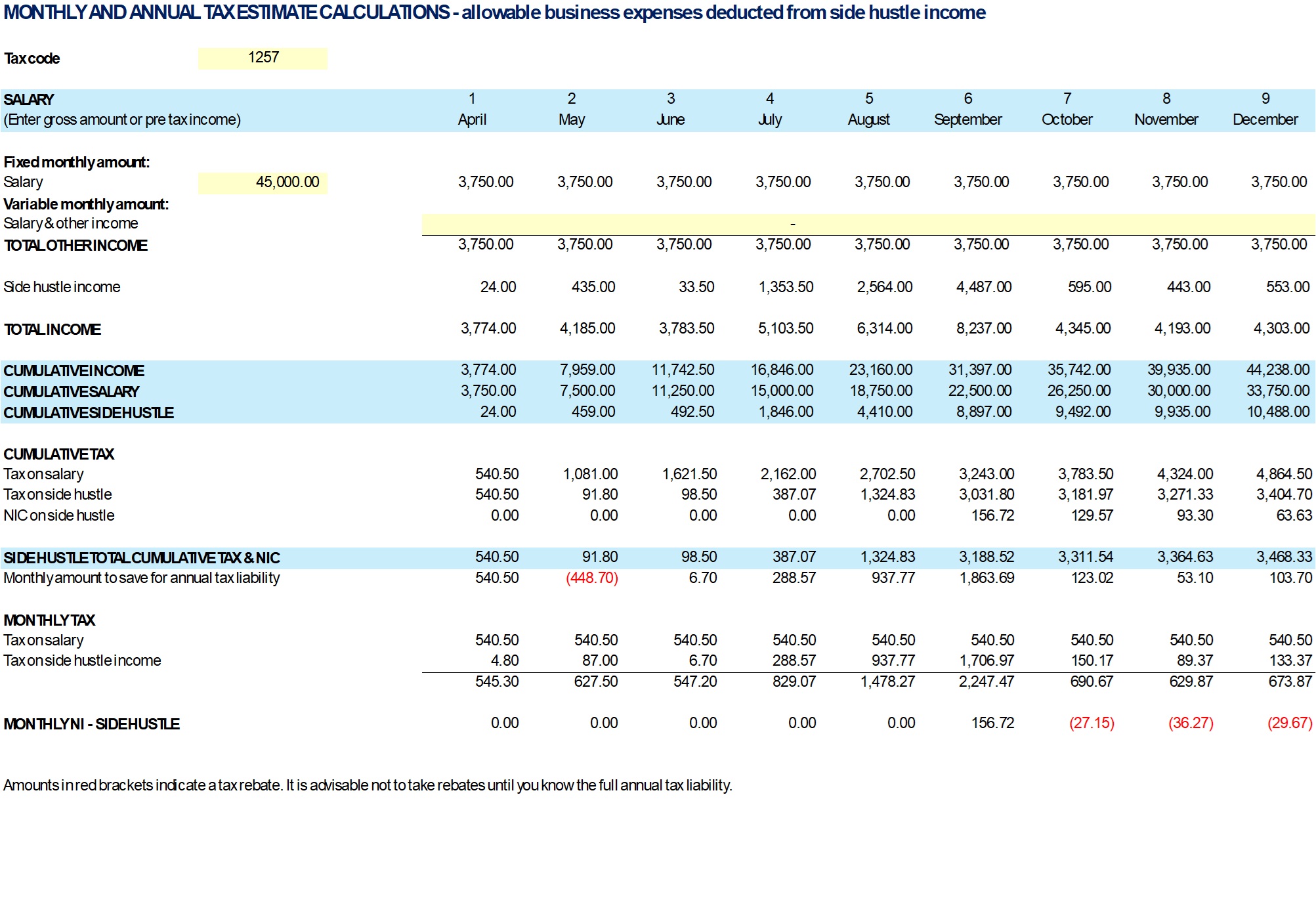The height and width of the screenshot is (906, 1316).
Task: Click the December column header
Action: point(1265,119)
